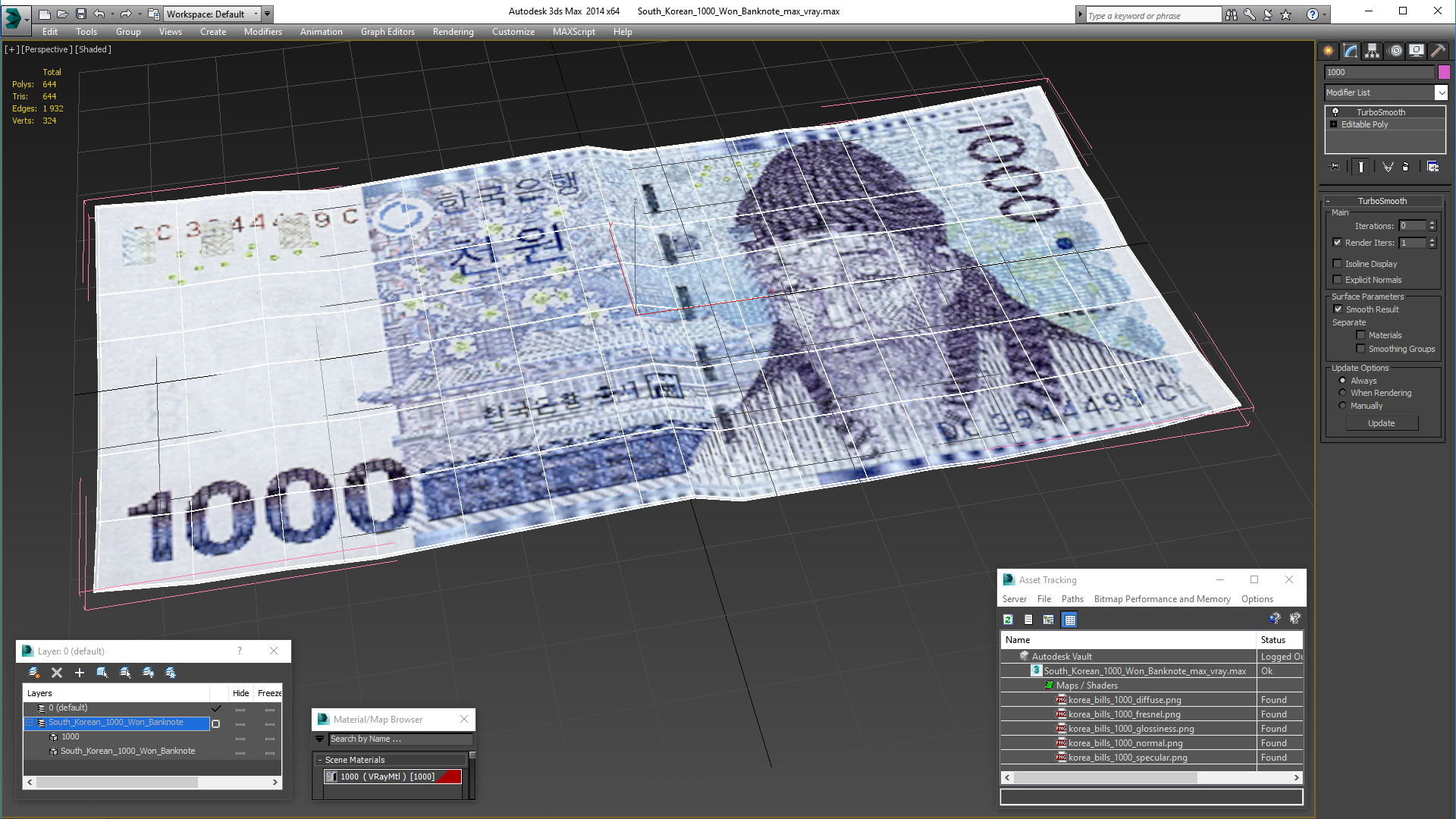This screenshot has width=1456, height=819.
Task: Open the Modify command panel tab
Action: (1351, 51)
